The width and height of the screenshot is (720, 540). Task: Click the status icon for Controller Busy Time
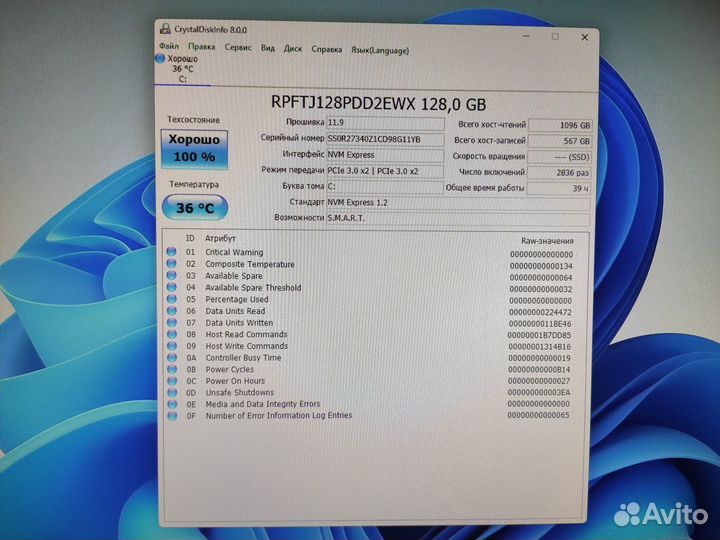(172, 357)
